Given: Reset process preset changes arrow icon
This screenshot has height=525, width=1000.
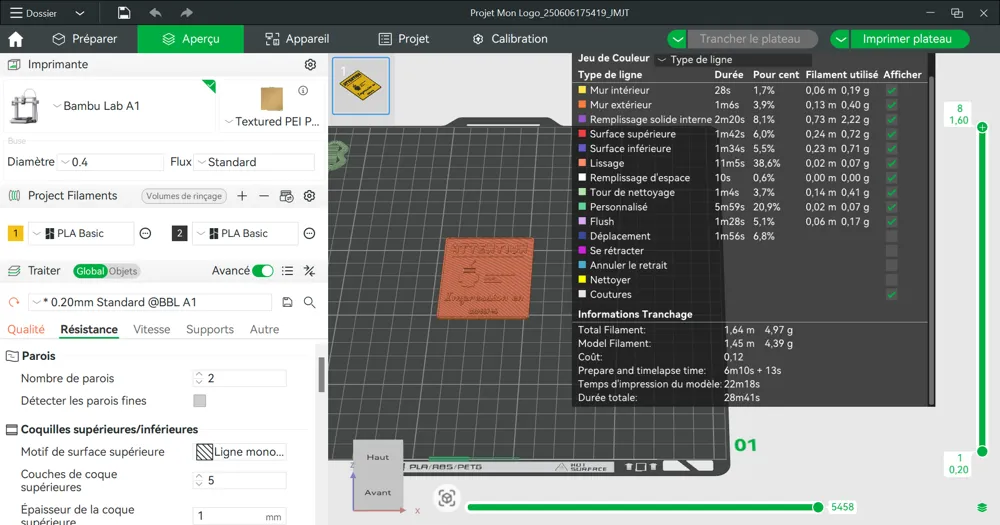Looking at the screenshot, I should (x=13, y=302).
